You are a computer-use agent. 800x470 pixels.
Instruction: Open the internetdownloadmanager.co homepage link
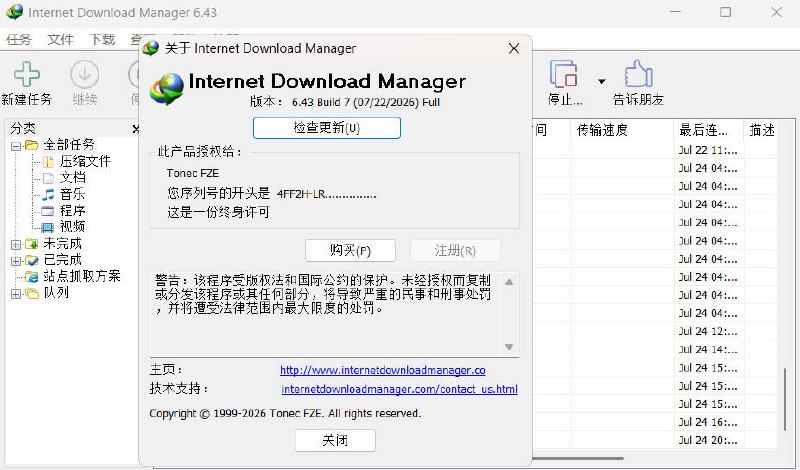(383, 370)
